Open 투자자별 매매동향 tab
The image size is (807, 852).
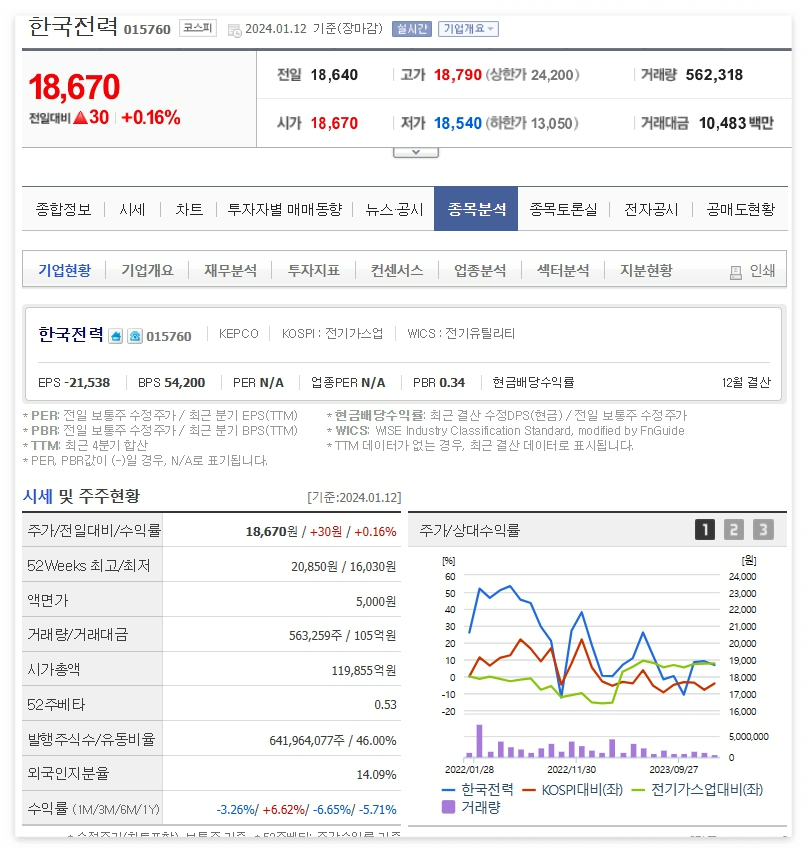coord(285,209)
